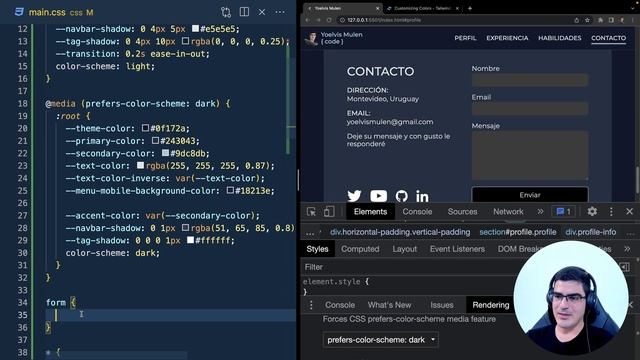640x360 pixels.
Task: Open the Styles pane tab
Action: pos(317,249)
